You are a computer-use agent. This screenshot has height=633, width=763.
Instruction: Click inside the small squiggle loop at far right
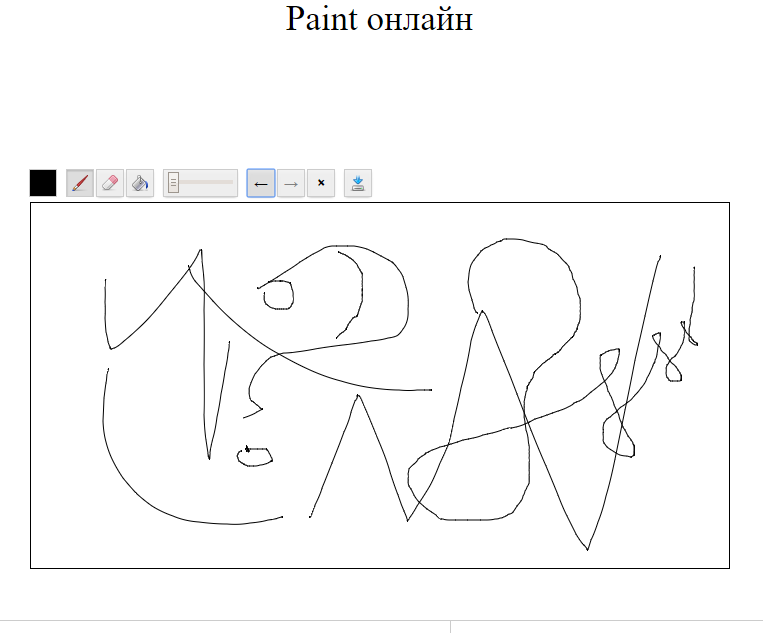coord(673,371)
